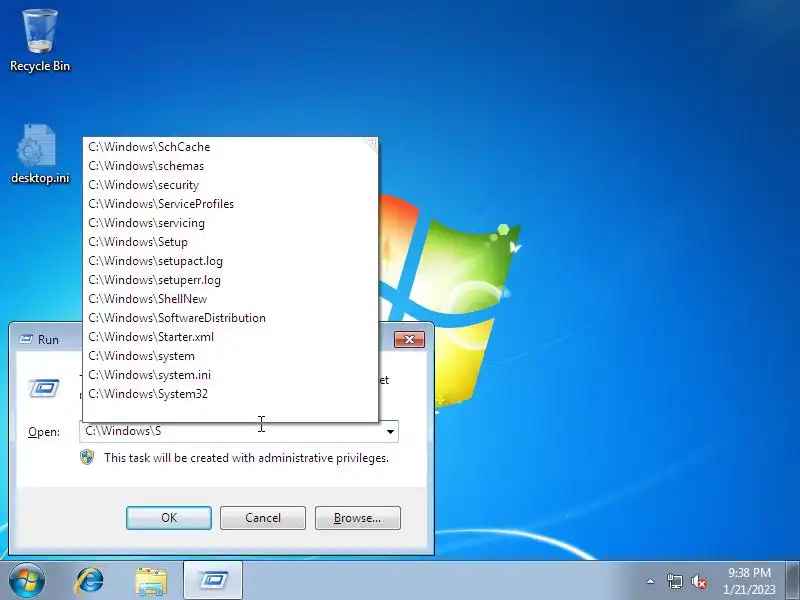The image size is (800, 600).
Task: Open the Browse... file picker
Action: 358,518
